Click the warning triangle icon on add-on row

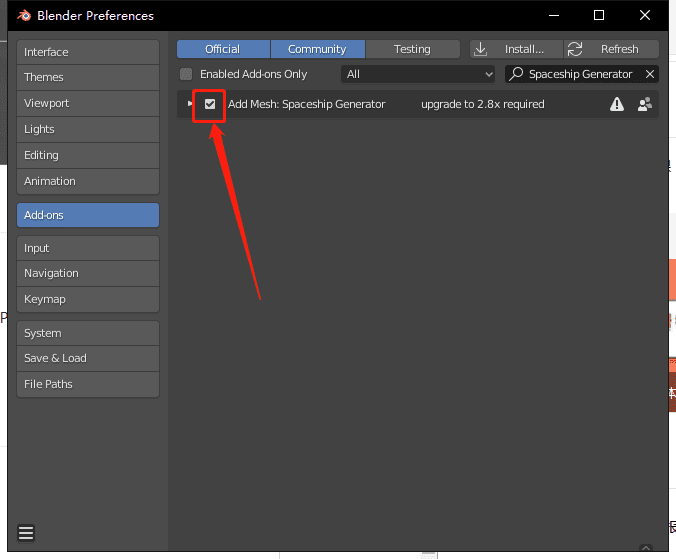pos(617,104)
